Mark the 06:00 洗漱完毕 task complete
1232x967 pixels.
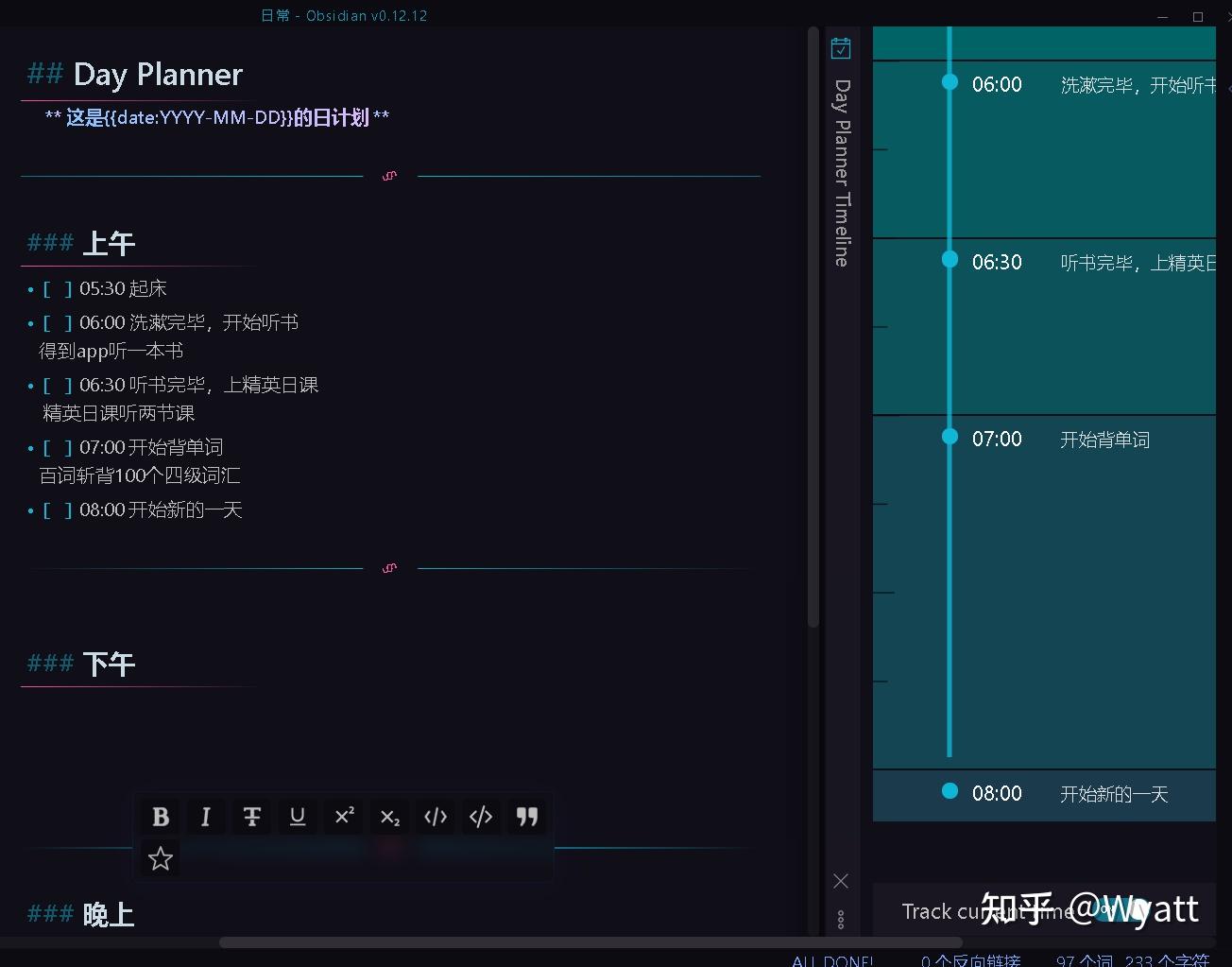[x=56, y=321]
